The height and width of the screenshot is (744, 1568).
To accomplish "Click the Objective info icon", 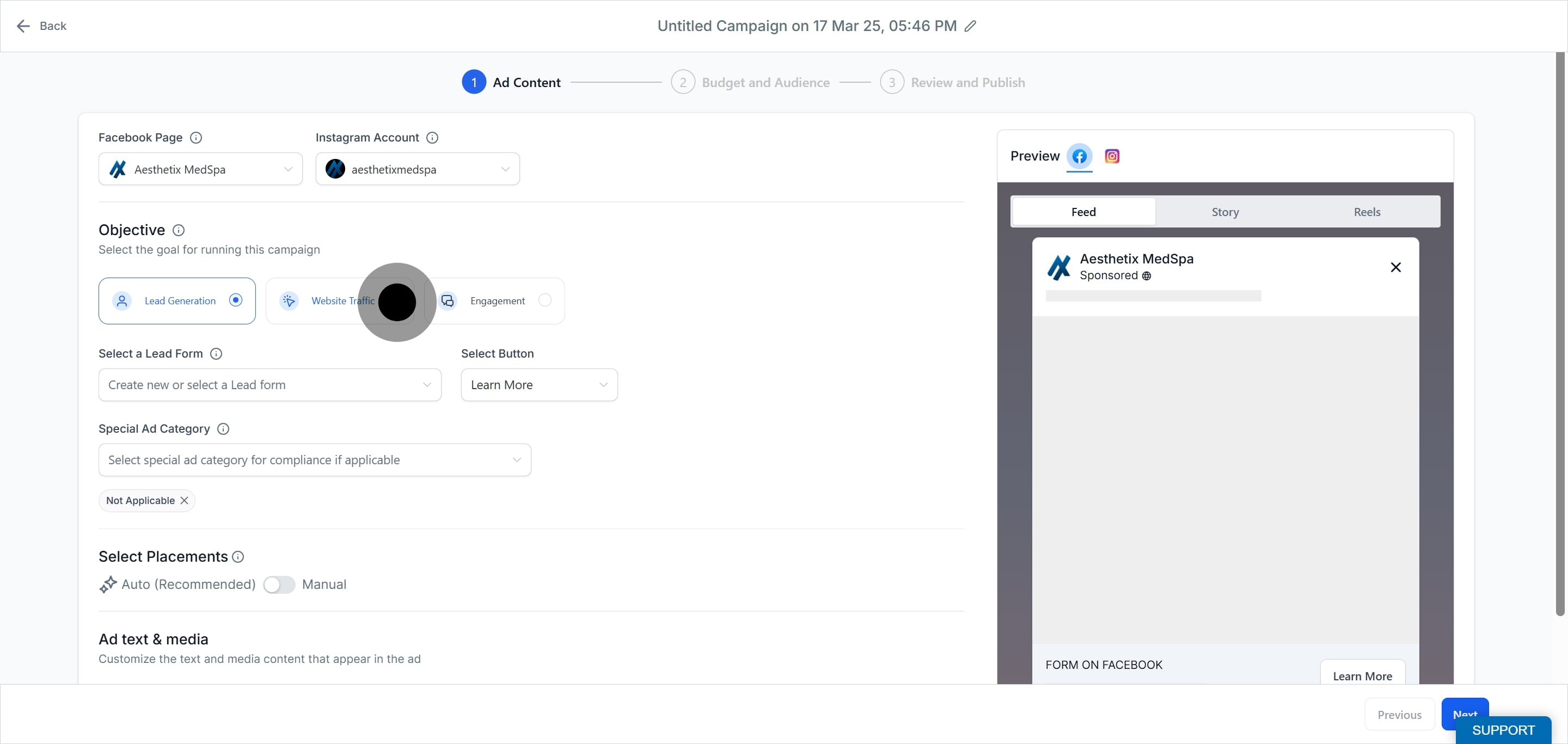I will (x=179, y=230).
